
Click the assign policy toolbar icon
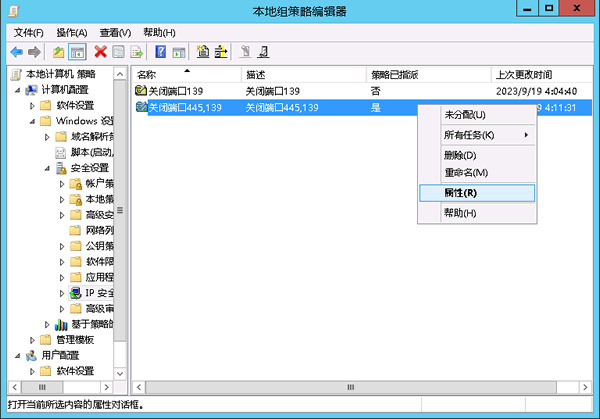[x=245, y=52]
